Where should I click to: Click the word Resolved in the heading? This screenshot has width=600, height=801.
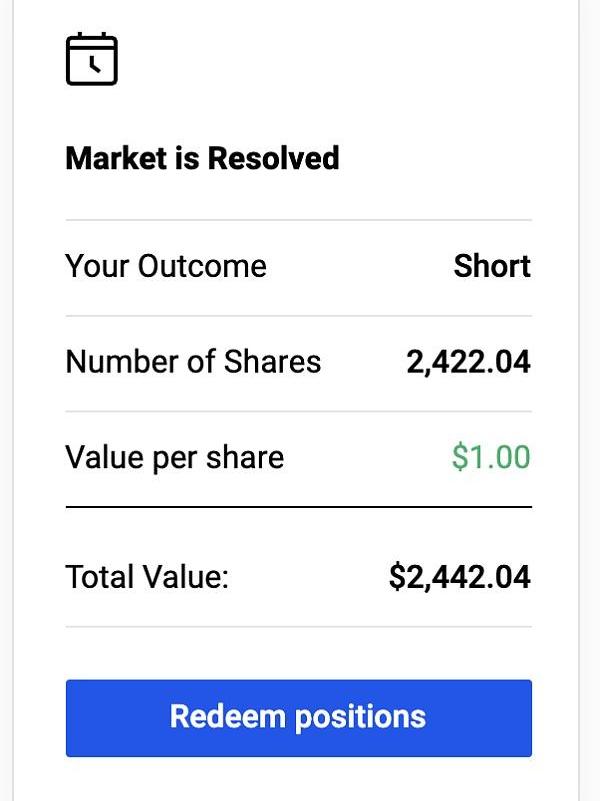click(x=273, y=158)
